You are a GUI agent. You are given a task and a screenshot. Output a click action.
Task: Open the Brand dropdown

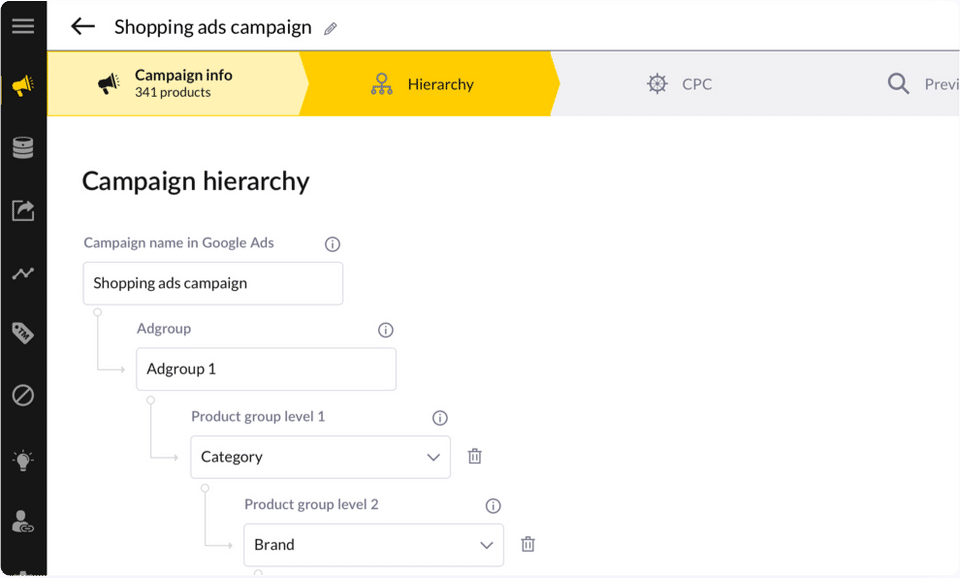[x=373, y=544]
